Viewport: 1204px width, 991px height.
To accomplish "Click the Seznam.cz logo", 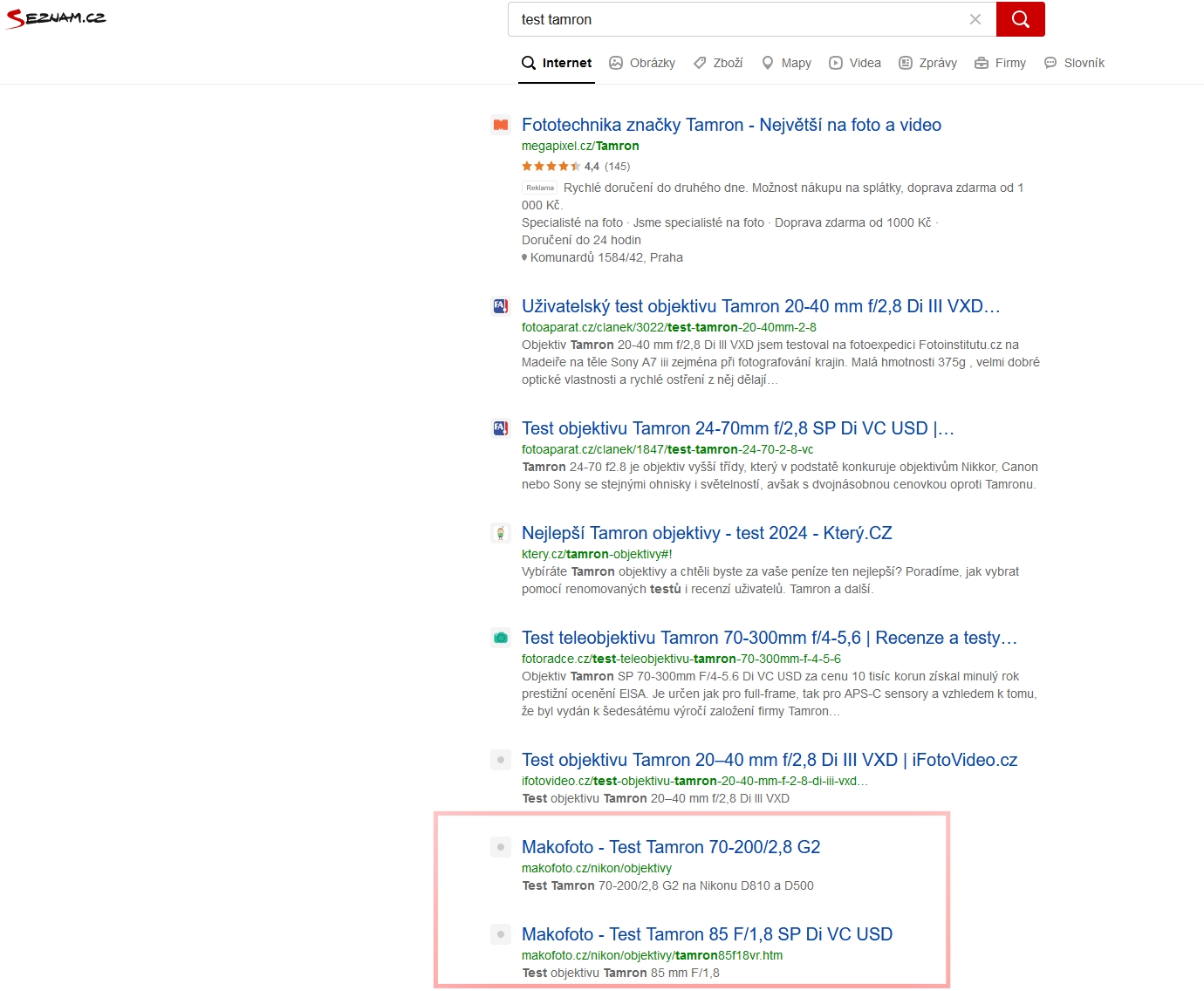I will pyautogui.click(x=56, y=18).
